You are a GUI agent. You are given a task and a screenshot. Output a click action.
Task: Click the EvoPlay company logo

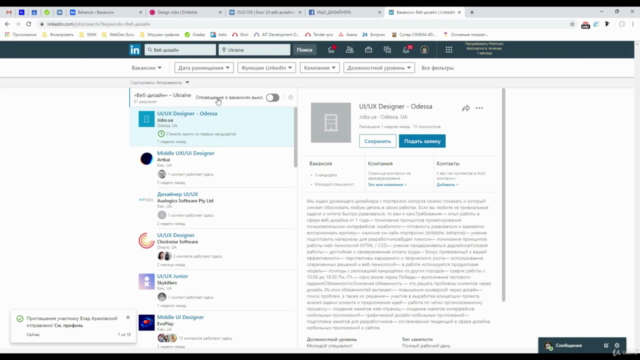point(147,322)
